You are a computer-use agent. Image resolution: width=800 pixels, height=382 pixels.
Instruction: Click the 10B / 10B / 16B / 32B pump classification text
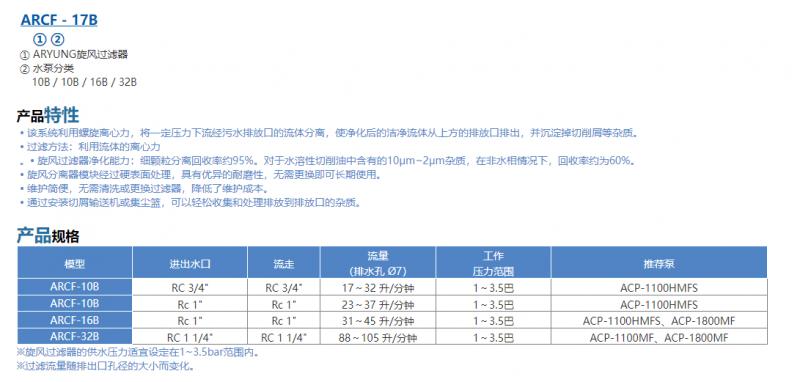pos(85,82)
